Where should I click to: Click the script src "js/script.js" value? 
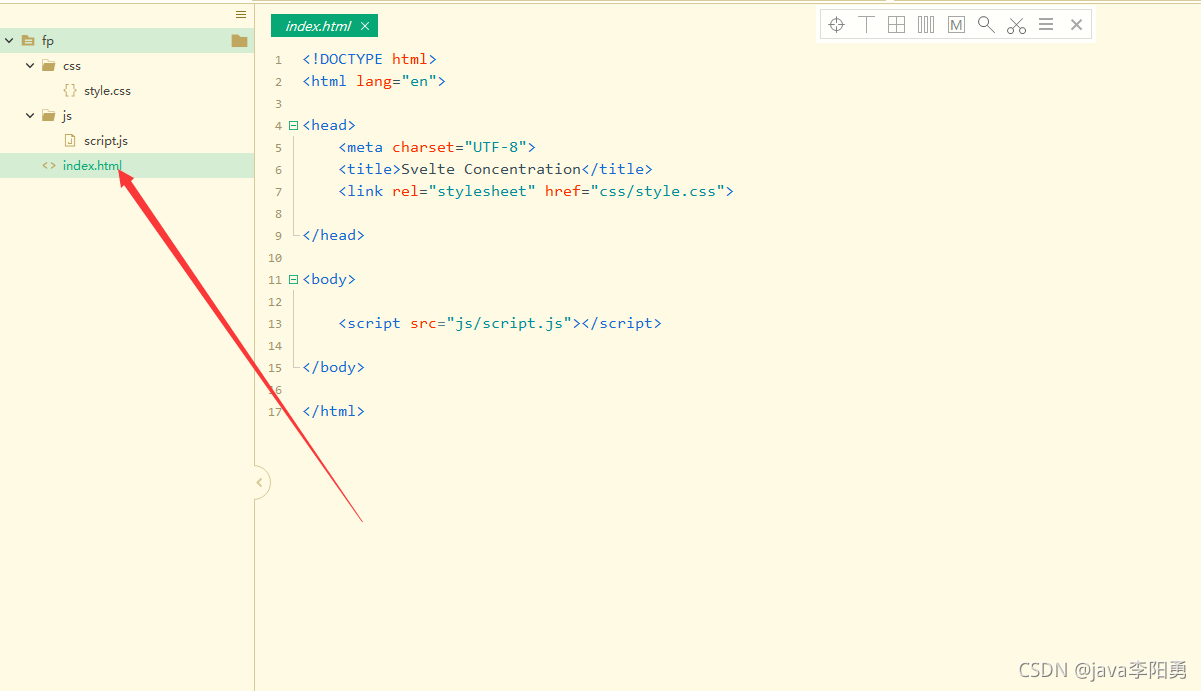[x=509, y=323]
